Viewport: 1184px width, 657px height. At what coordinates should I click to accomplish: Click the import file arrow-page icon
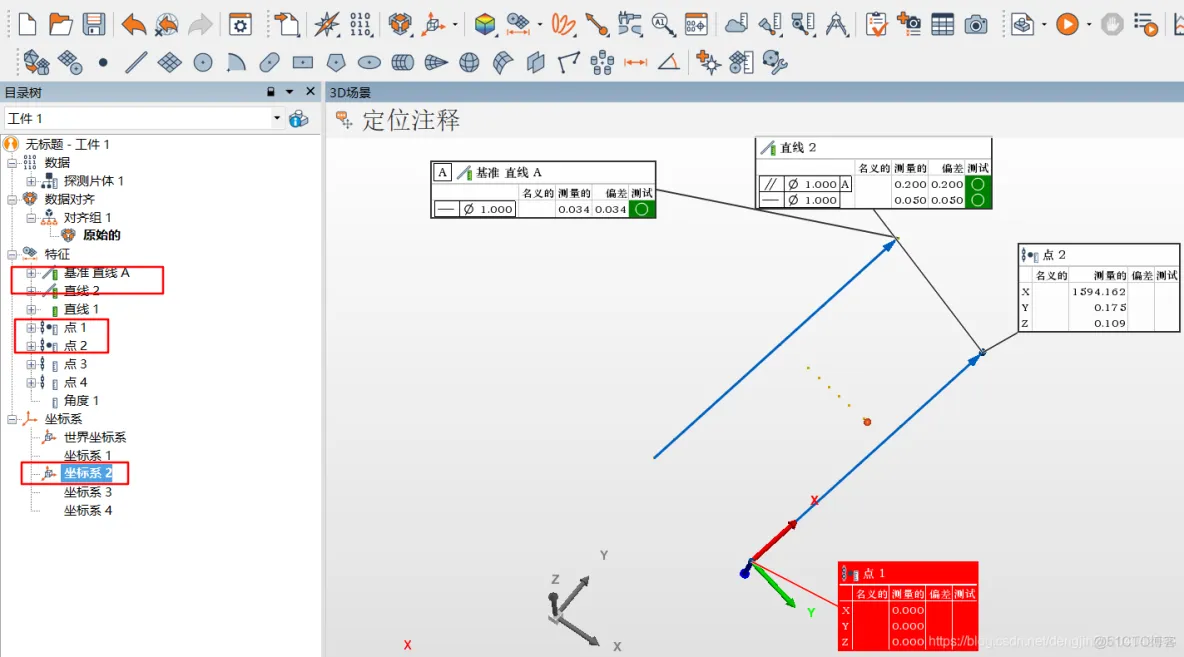coord(287,24)
